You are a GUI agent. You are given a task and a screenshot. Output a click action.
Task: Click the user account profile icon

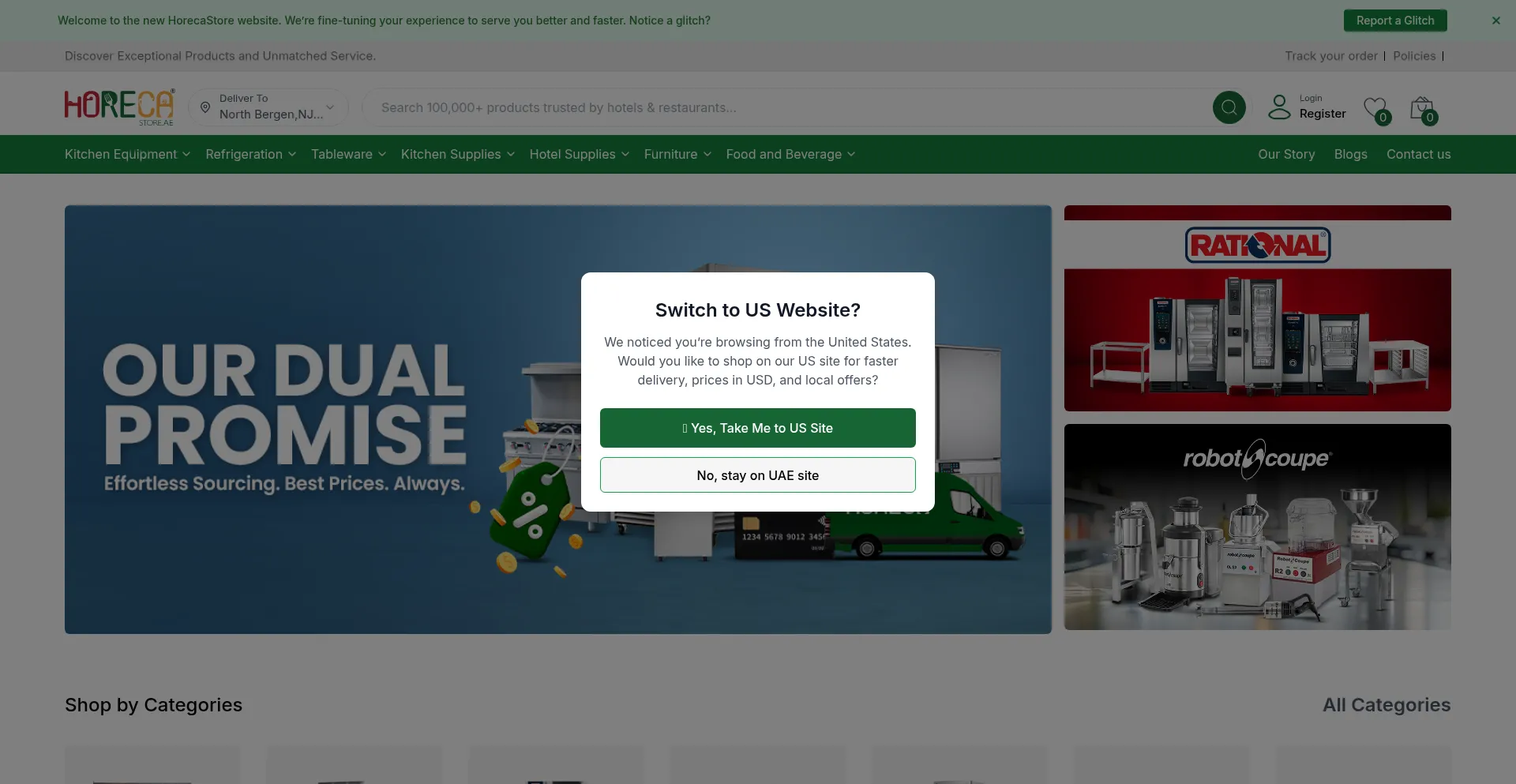pyautogui.click(x=1278, y=107)
